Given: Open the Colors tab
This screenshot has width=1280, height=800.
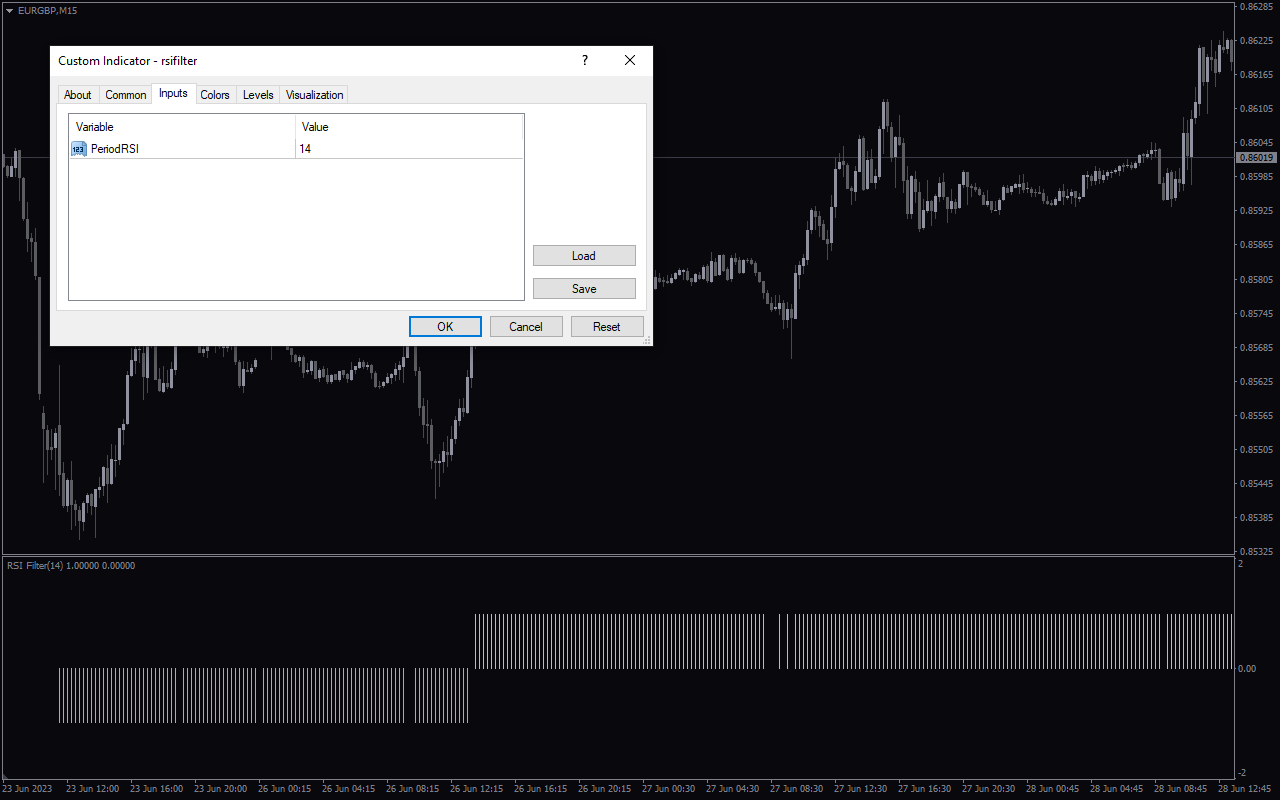Looking at the screenshot, I should 215,95.
